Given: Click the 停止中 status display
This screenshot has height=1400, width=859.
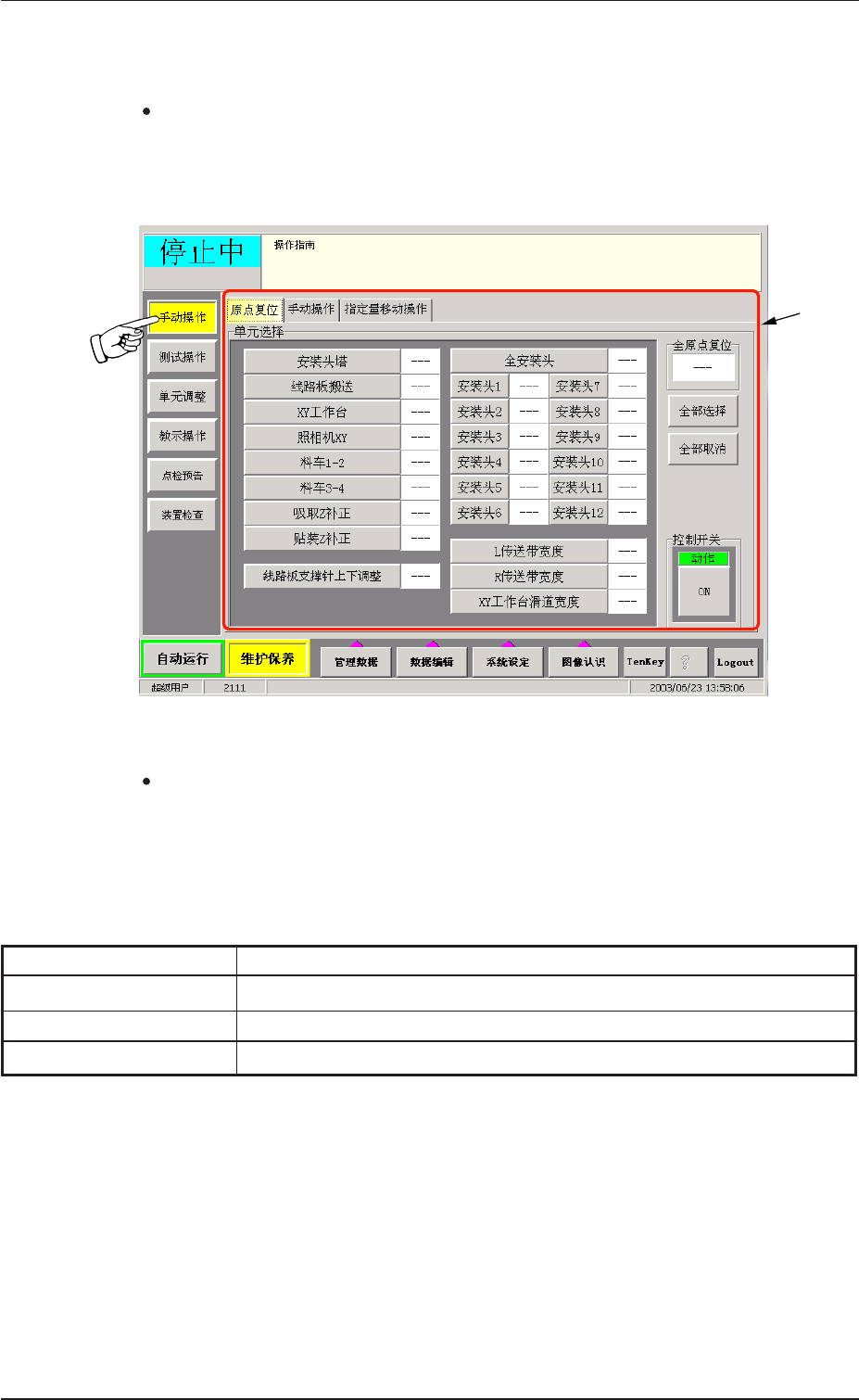Looking at the screenshot, I should click(x=202, y=251).
